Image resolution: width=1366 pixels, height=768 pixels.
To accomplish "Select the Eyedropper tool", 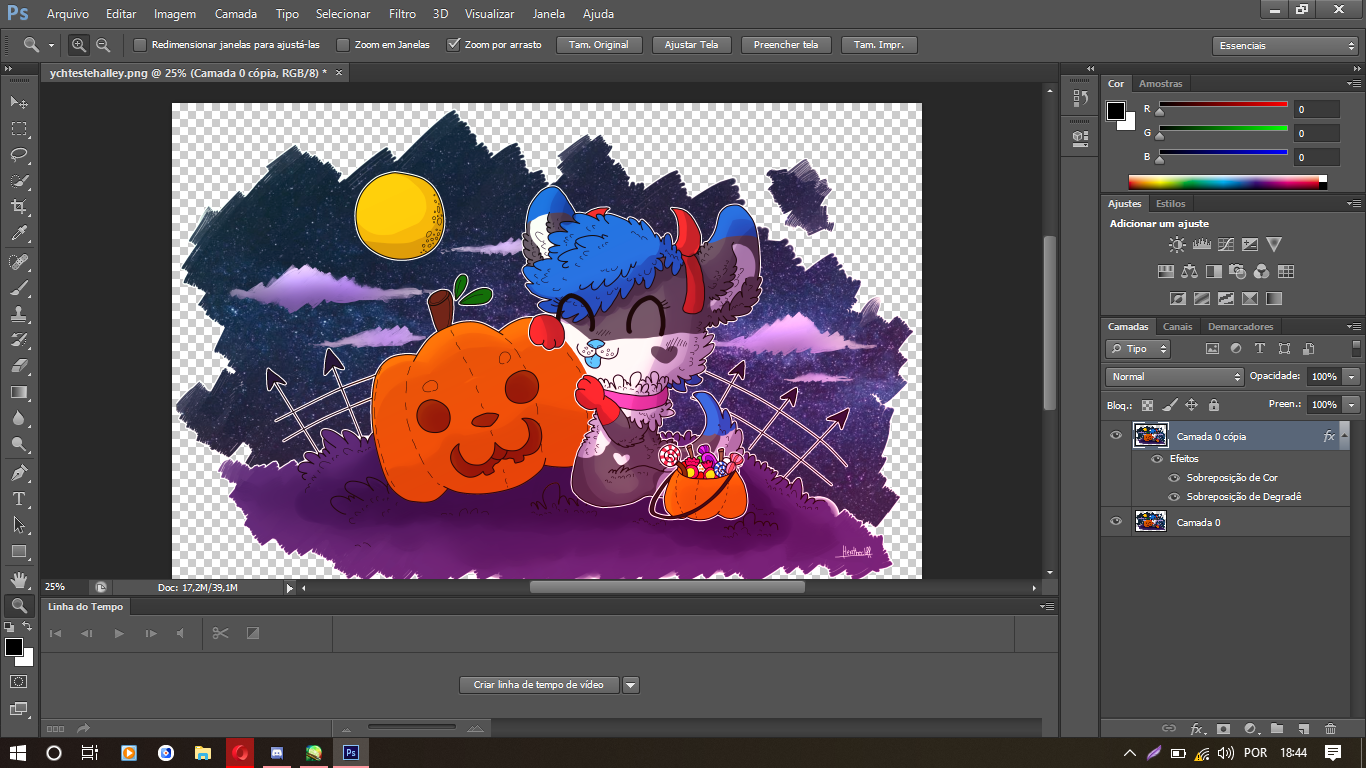I will (18, 234).
